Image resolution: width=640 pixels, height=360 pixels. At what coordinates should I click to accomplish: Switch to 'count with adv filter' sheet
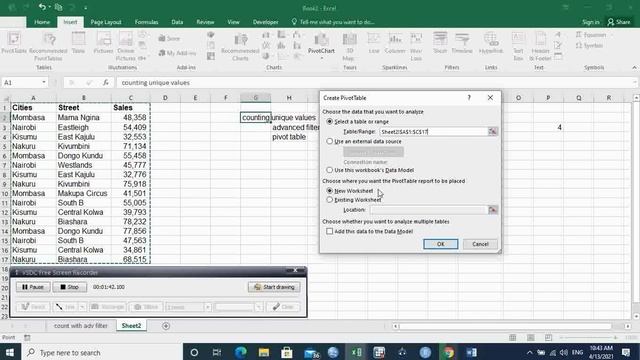coord(81,326)
